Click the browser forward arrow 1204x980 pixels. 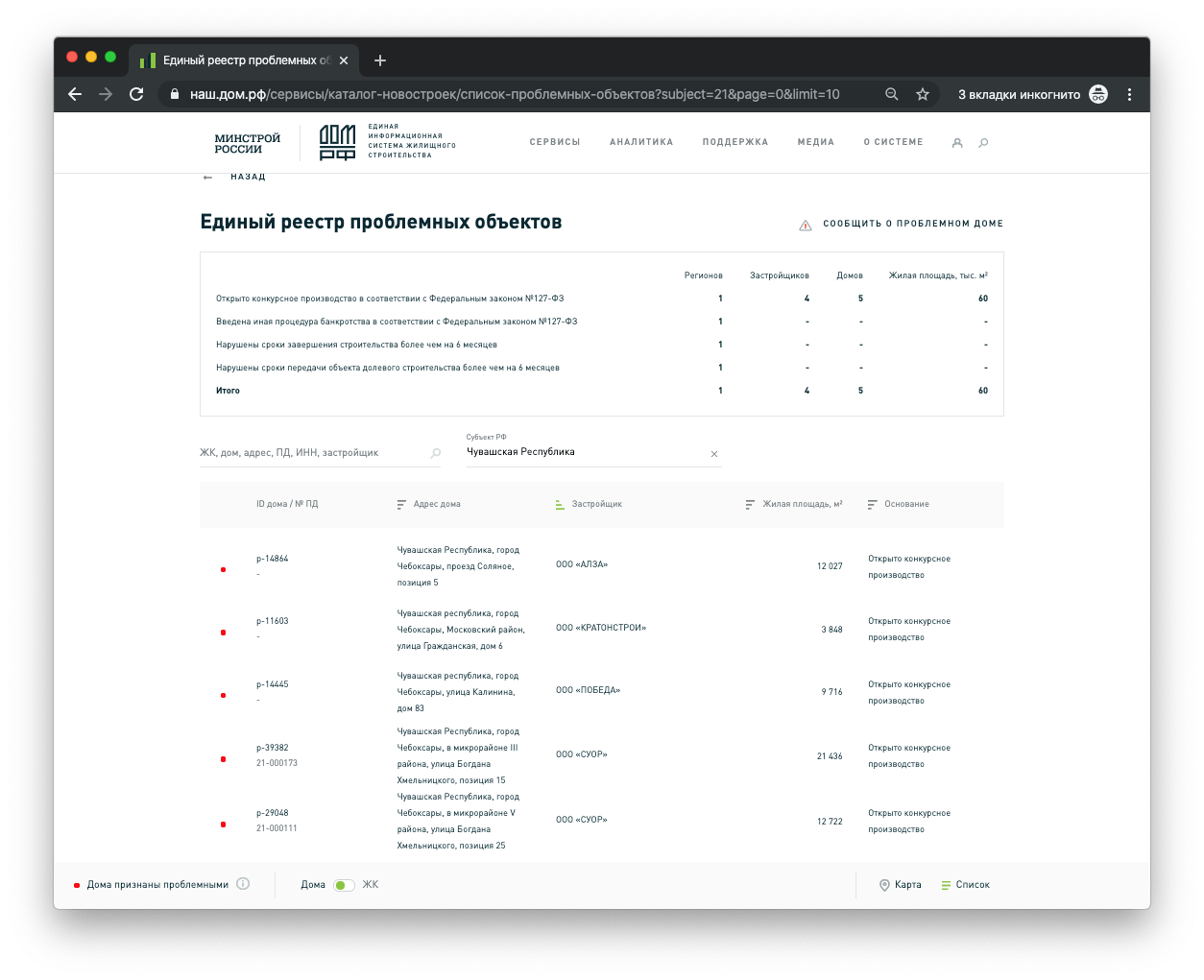coord(106,94)
